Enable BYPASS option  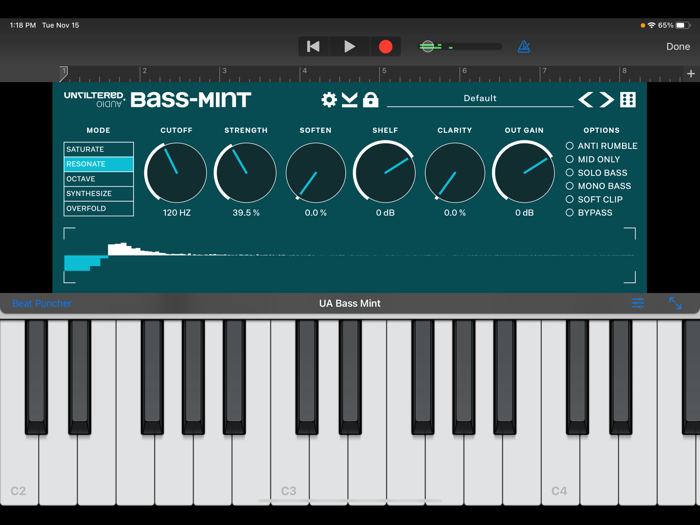tap(589, 213)
